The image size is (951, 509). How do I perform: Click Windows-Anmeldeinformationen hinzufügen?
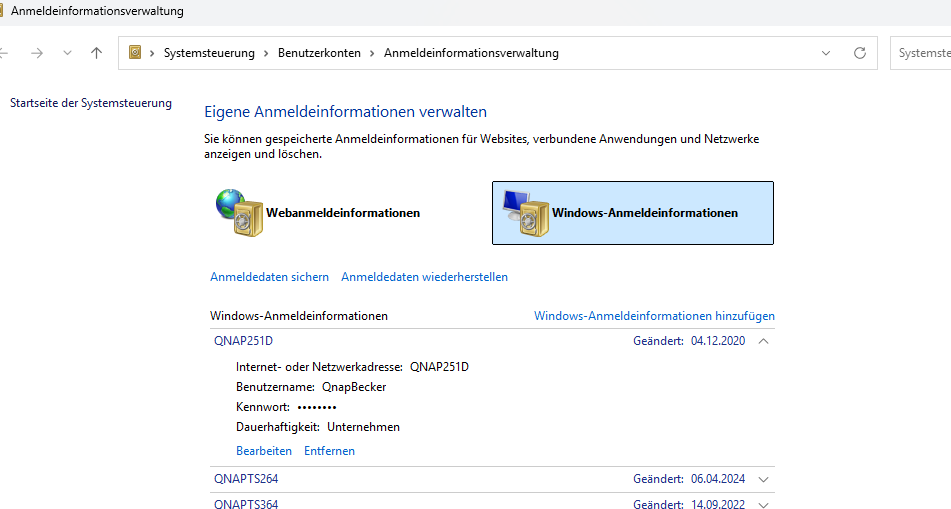[654, 316]
